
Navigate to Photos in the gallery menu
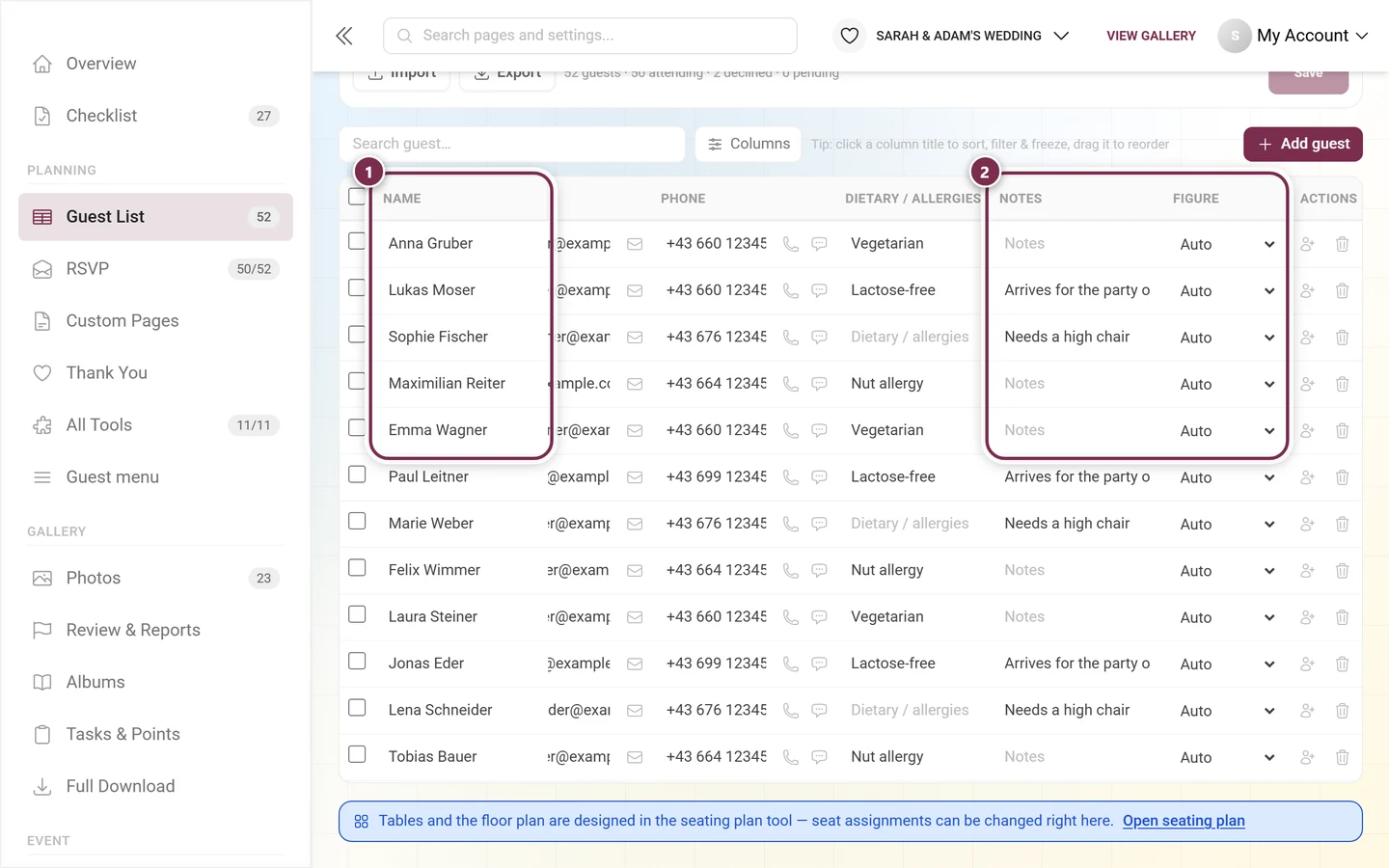pos(155,579)
